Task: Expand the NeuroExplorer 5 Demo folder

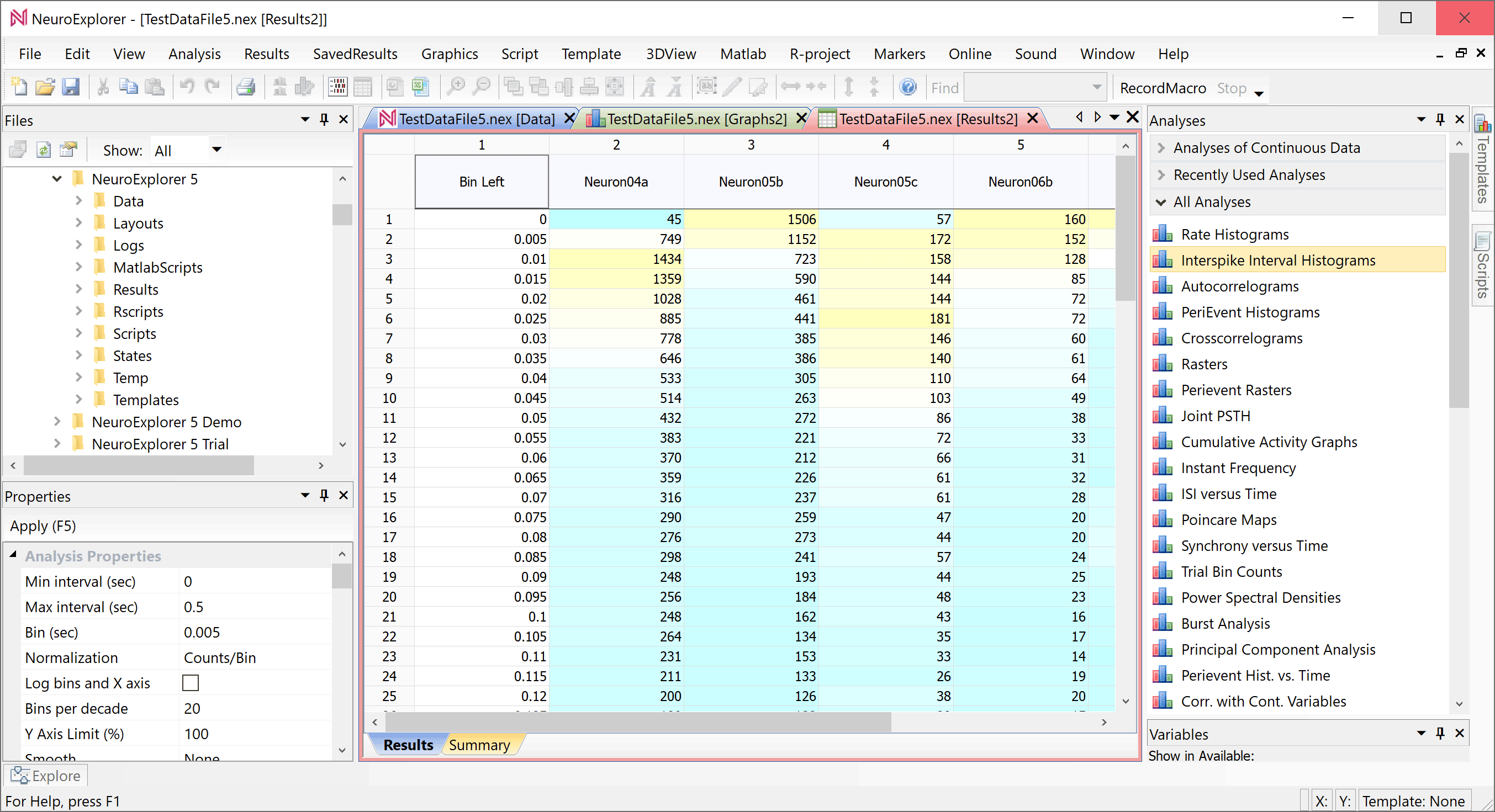Action: pos(57,422)
